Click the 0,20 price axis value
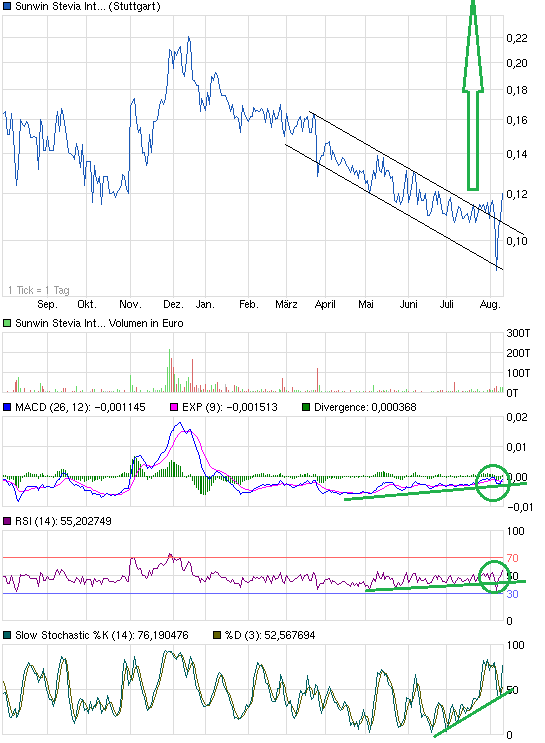This screenshot has width=545, height=743. (517, 63)
